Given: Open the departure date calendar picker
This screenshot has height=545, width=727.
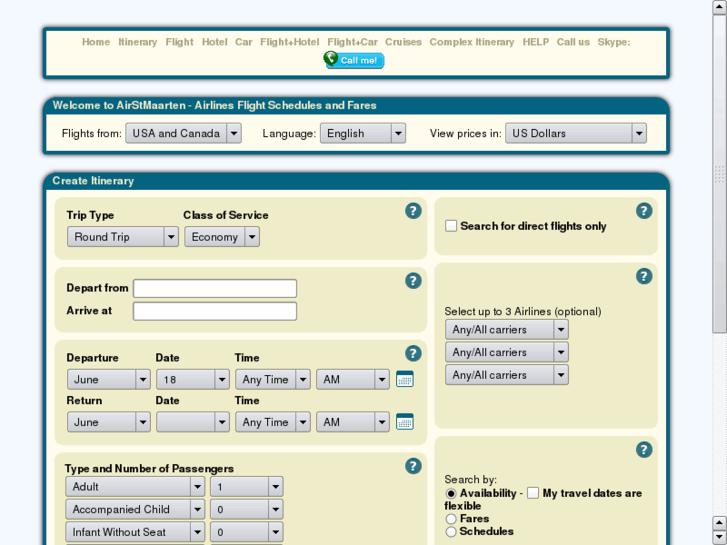Looking at the screenshot, I should [x=405, y=379].
